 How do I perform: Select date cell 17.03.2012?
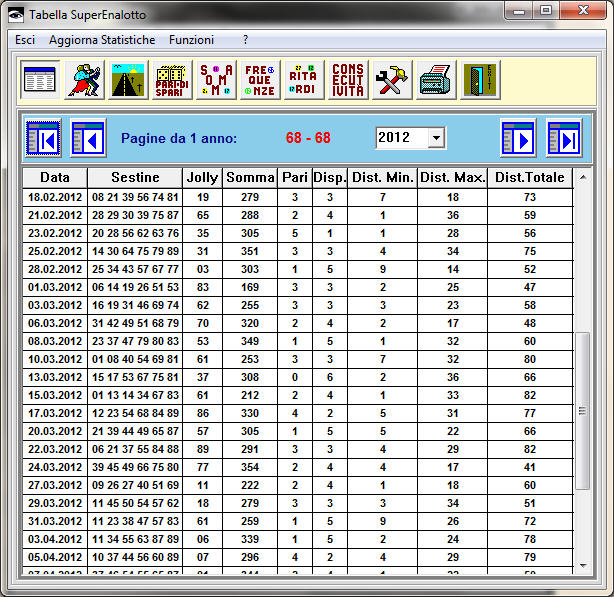[x=55, y=413]
